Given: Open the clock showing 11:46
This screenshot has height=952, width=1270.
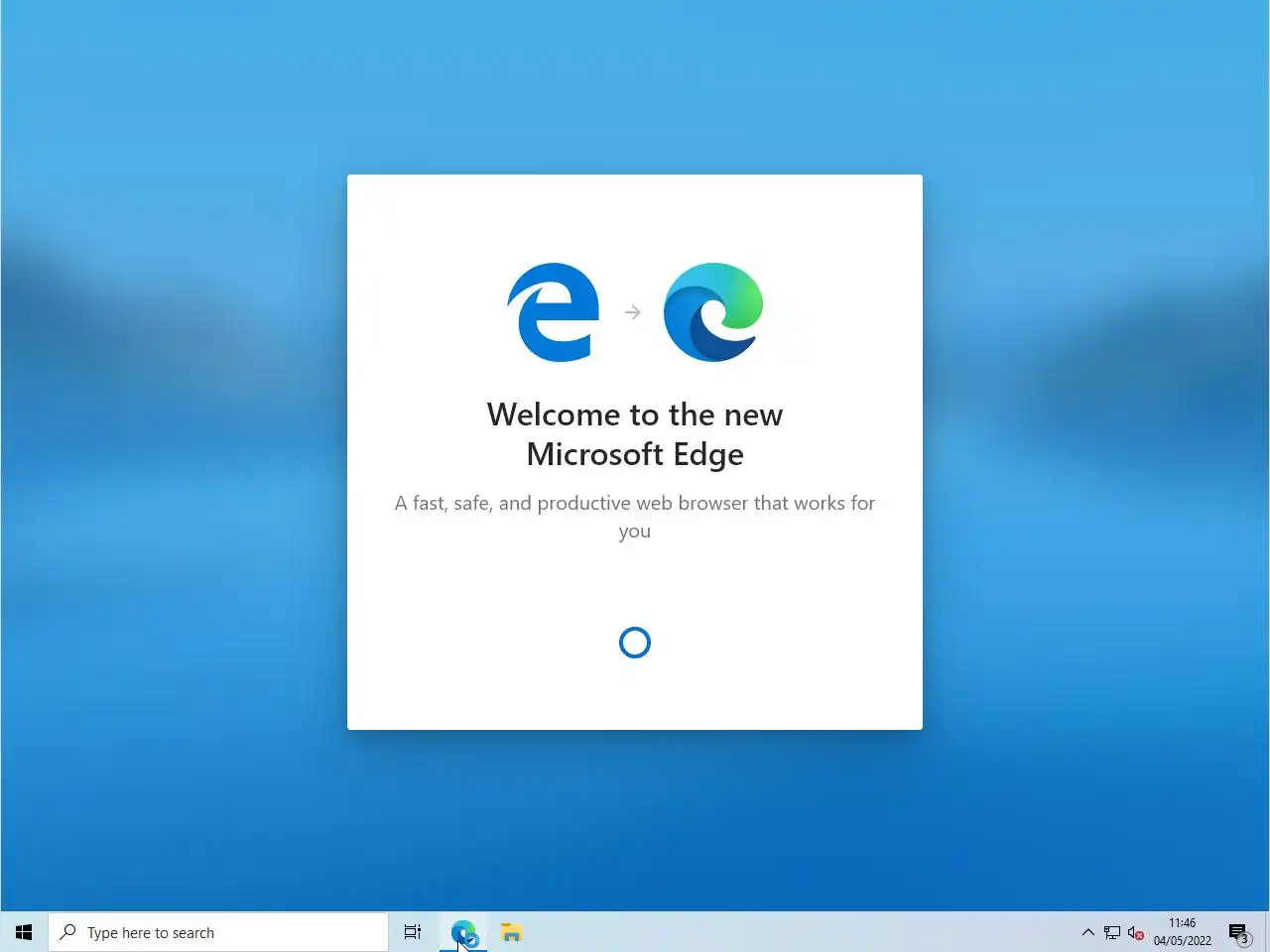Looking at the screenshot, I should (x=1182, y=922).
